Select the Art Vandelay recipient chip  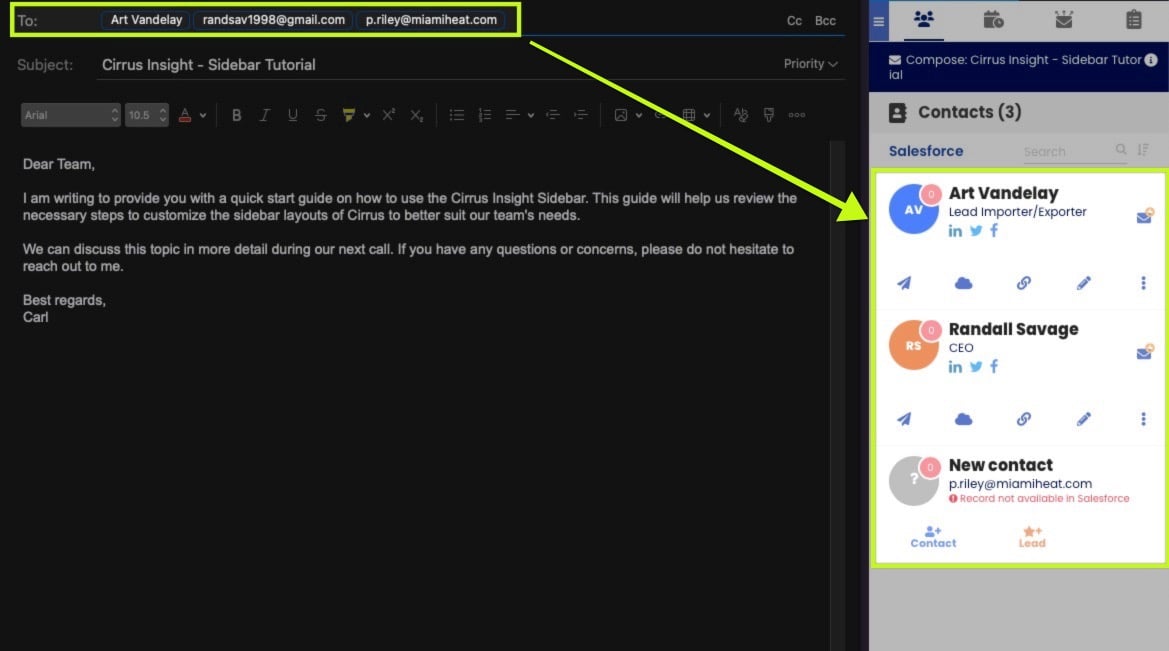(x=146, y=20)
